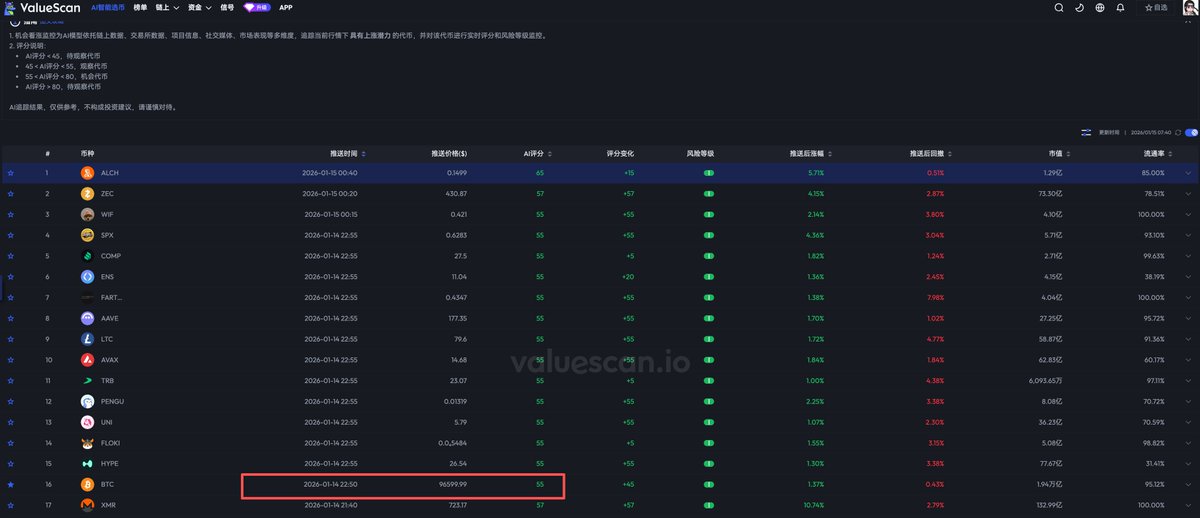Click the XMR coin icon

[x=87, y=505]
